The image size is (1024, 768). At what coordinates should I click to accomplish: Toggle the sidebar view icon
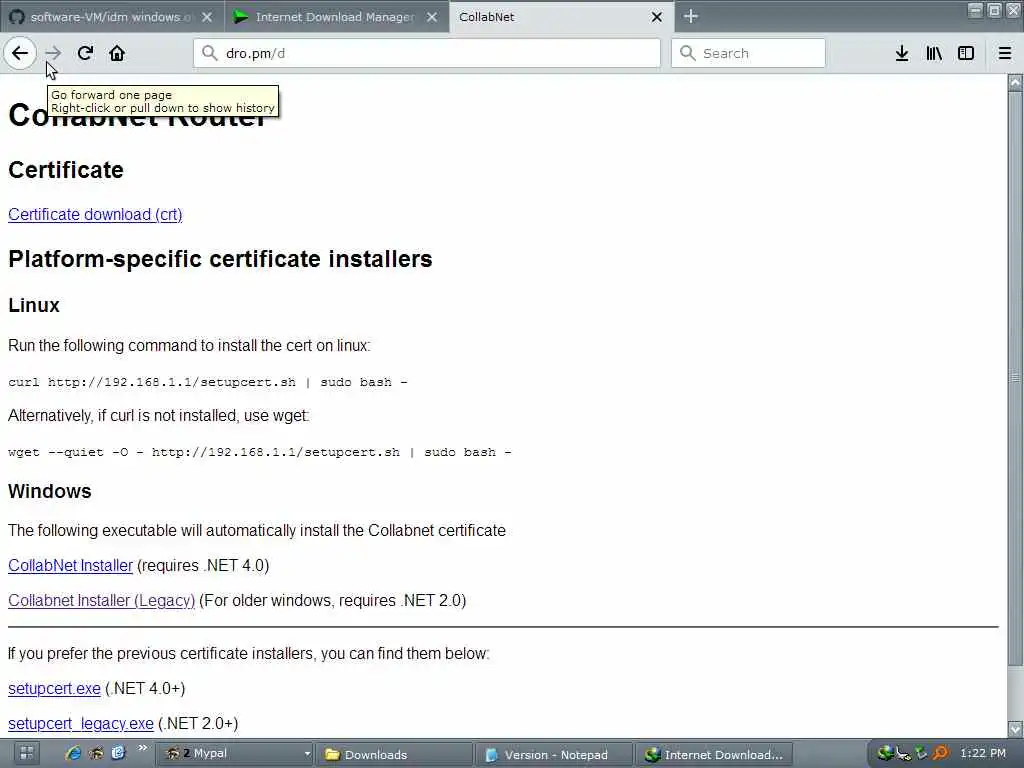pos(966,54)
